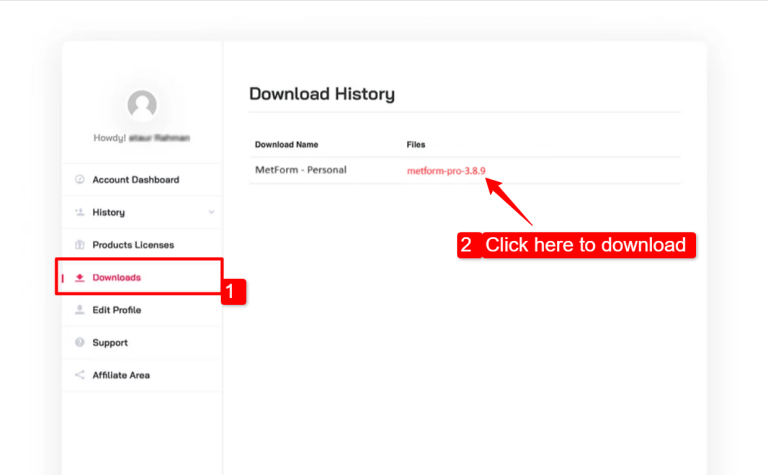Click the user avatar picture

tap(142, 104)
